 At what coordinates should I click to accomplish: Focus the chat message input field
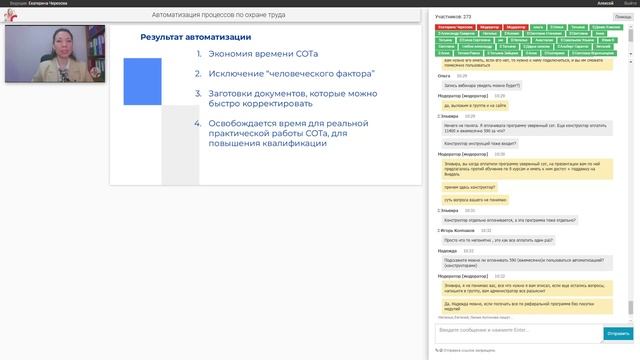click(x=519, y=333)
